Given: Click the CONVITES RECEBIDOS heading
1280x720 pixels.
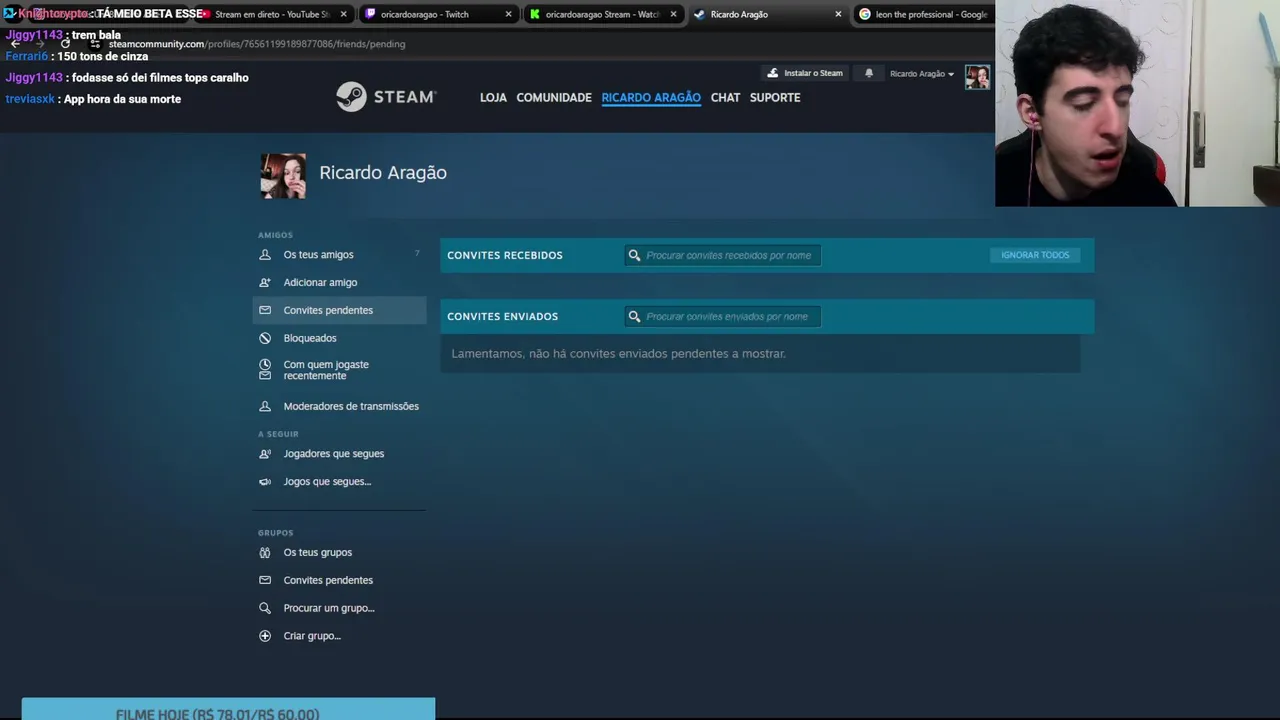Looking at the screenshot, I should click(505, 256).
